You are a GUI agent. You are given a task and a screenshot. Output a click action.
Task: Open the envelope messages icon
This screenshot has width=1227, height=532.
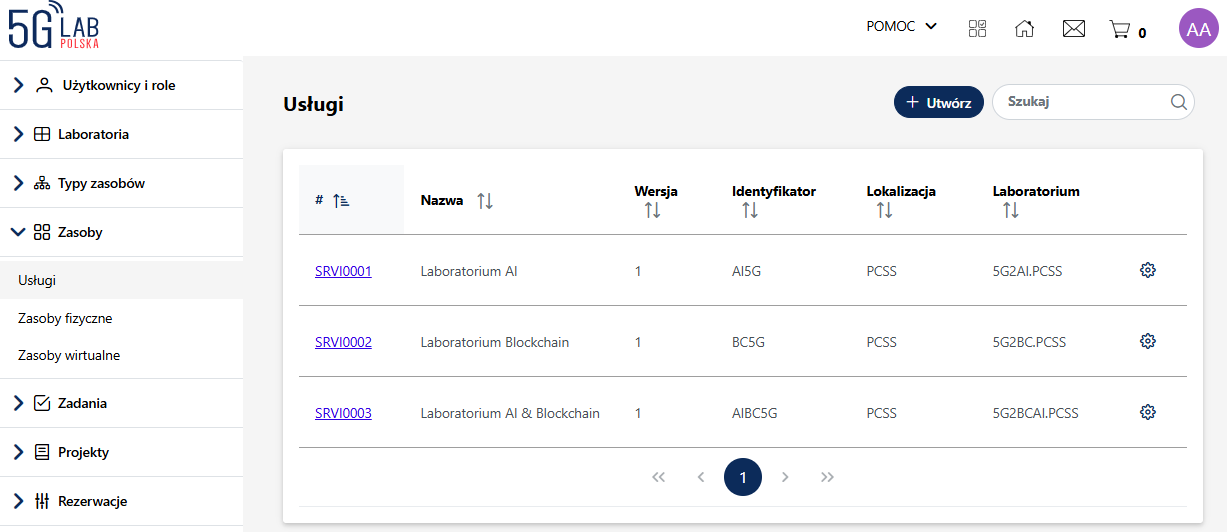(1073, 29)
